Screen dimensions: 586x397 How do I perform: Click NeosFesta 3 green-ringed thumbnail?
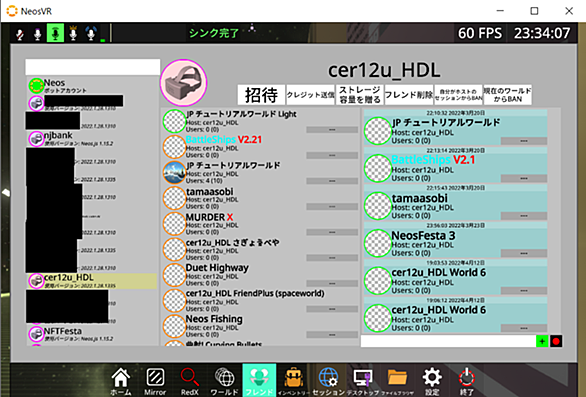pyautogui.click(x=378, y=243)
